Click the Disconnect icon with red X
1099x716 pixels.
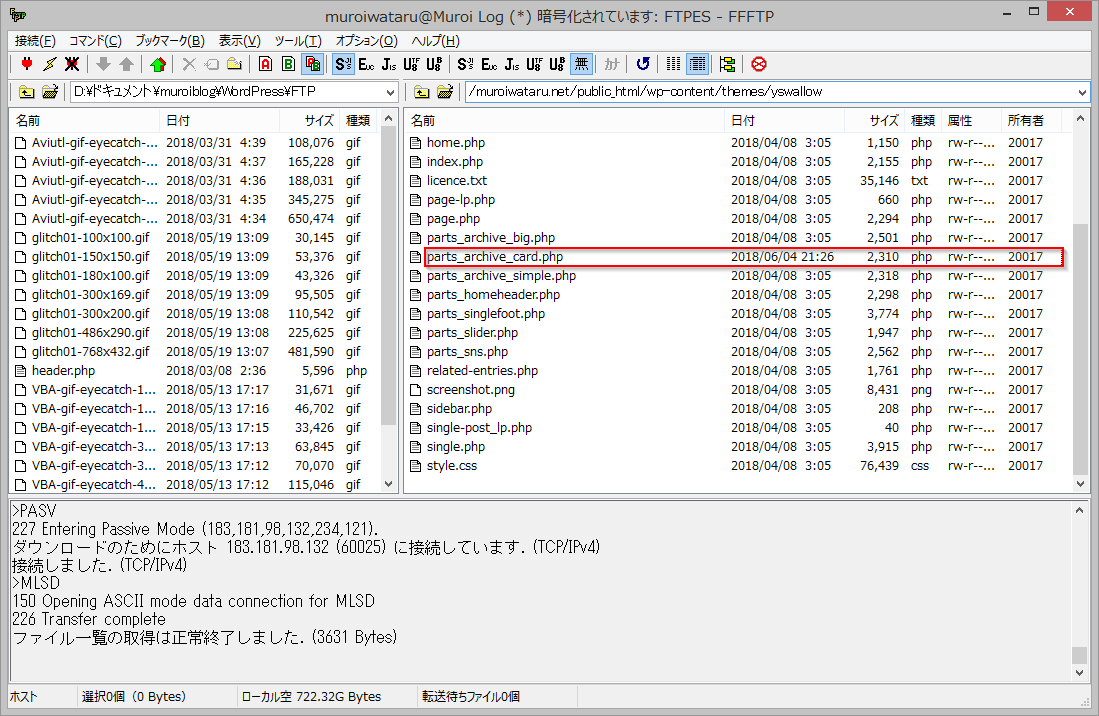(72, 64)
